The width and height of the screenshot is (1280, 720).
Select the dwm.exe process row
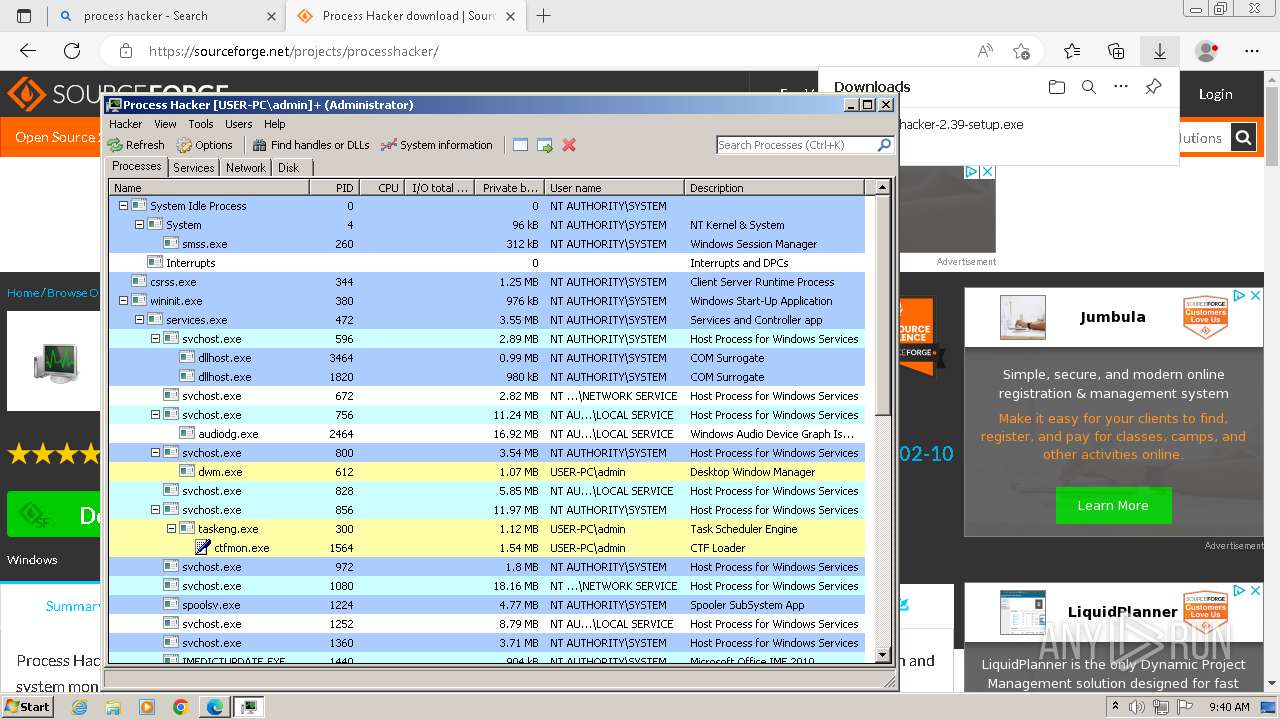pyautogui.click(x=487, y=472)
